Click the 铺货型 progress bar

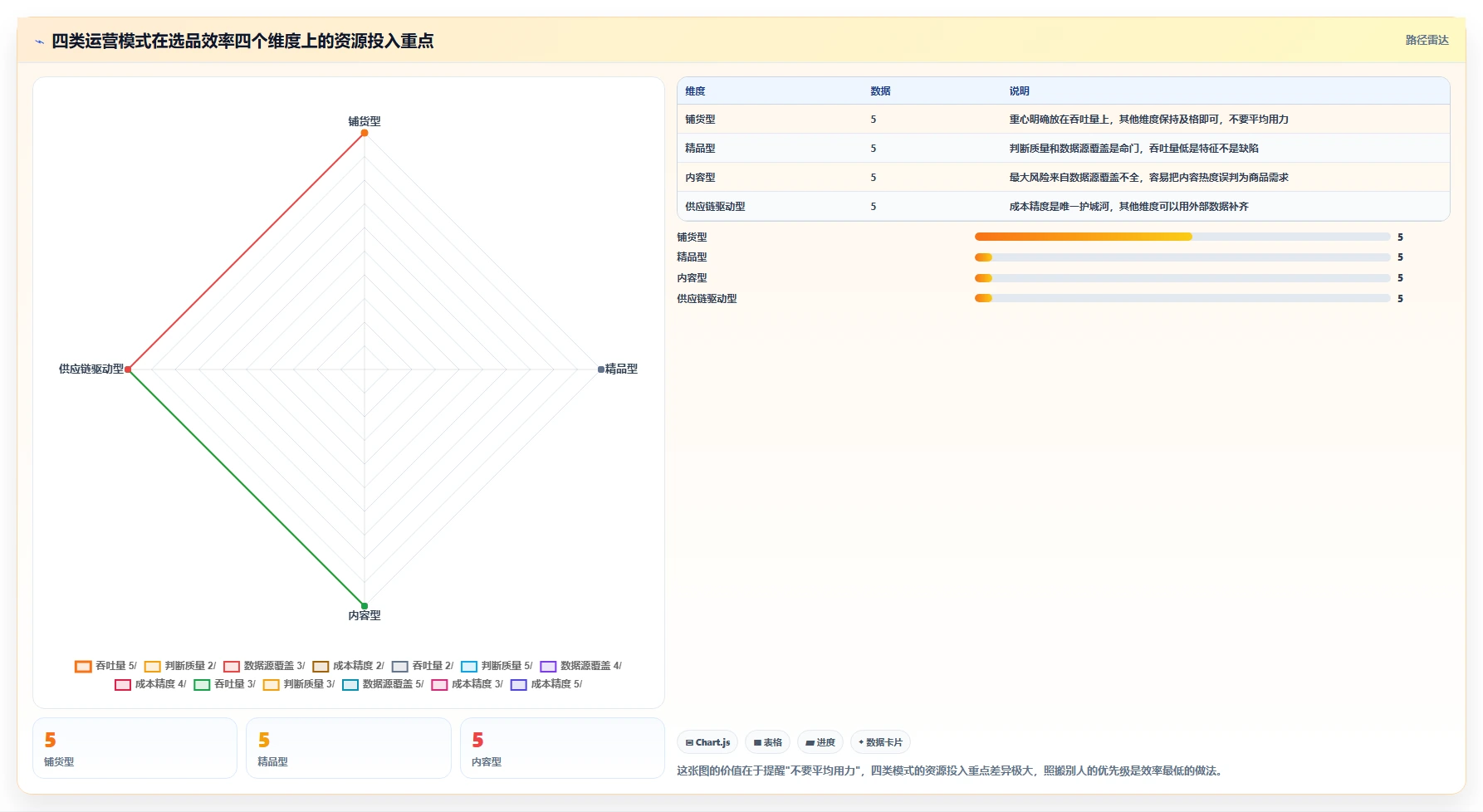click(1182, 237)
